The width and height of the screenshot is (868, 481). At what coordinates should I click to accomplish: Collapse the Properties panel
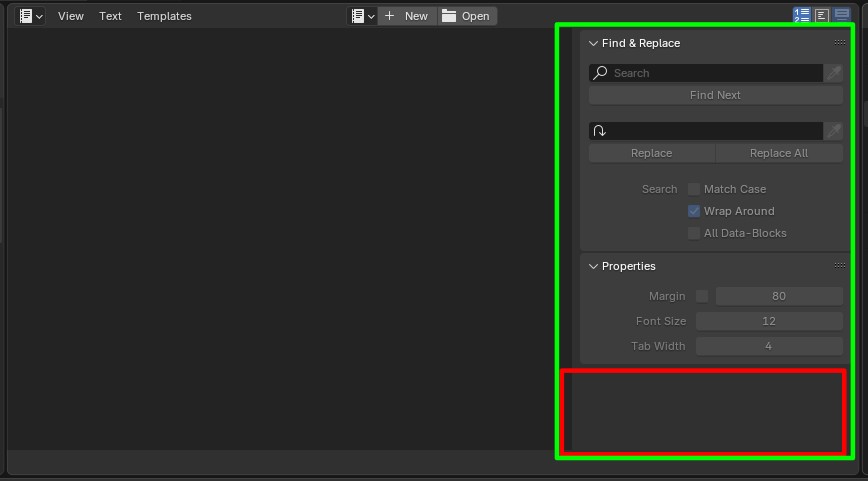593,266
